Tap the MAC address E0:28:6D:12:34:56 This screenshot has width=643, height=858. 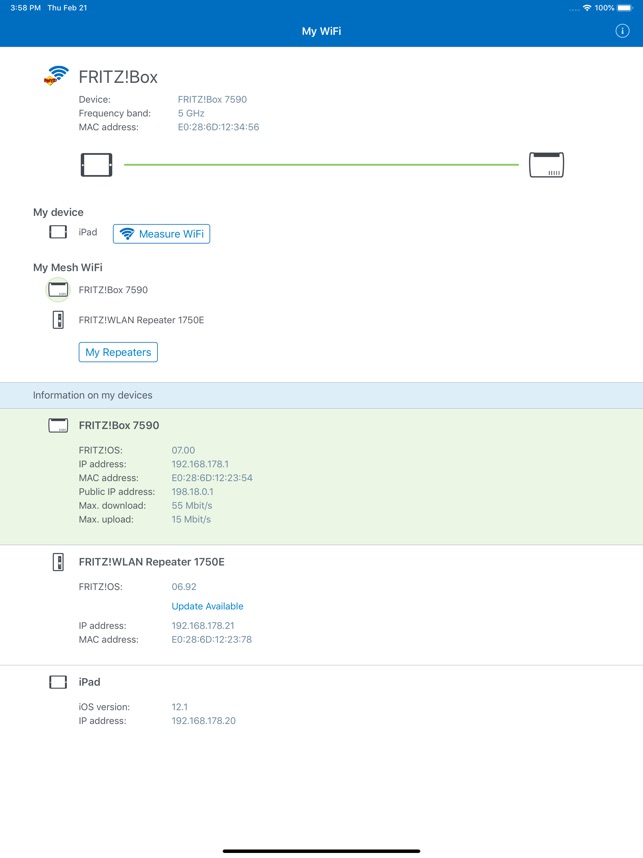218,127
